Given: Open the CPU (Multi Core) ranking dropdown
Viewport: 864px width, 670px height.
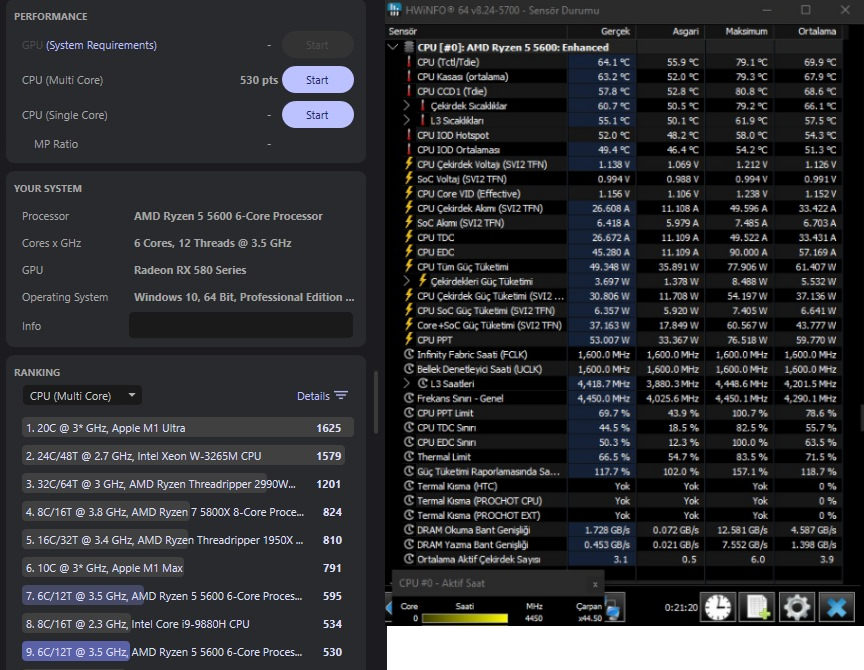Looking at the screenshot, I should [x=82, y=396].
